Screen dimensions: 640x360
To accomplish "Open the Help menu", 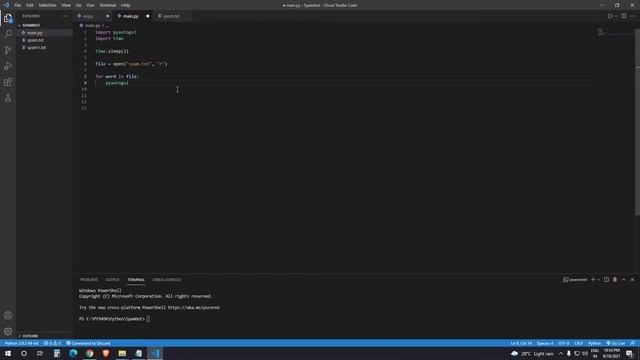I will [x=125, y=5].
